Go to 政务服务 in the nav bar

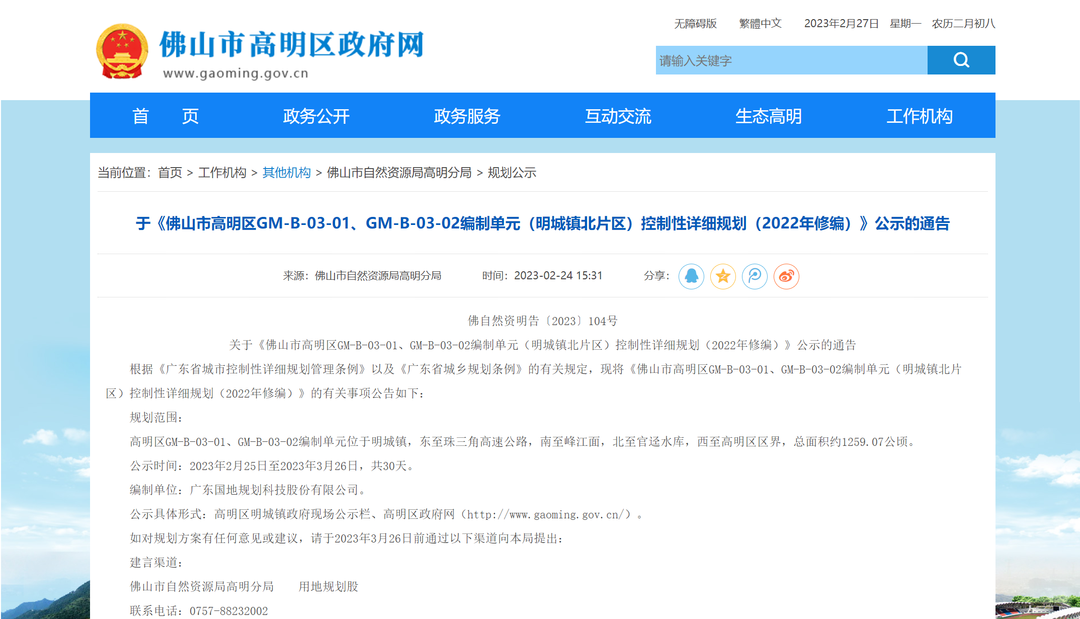click(x=467, y=116)
